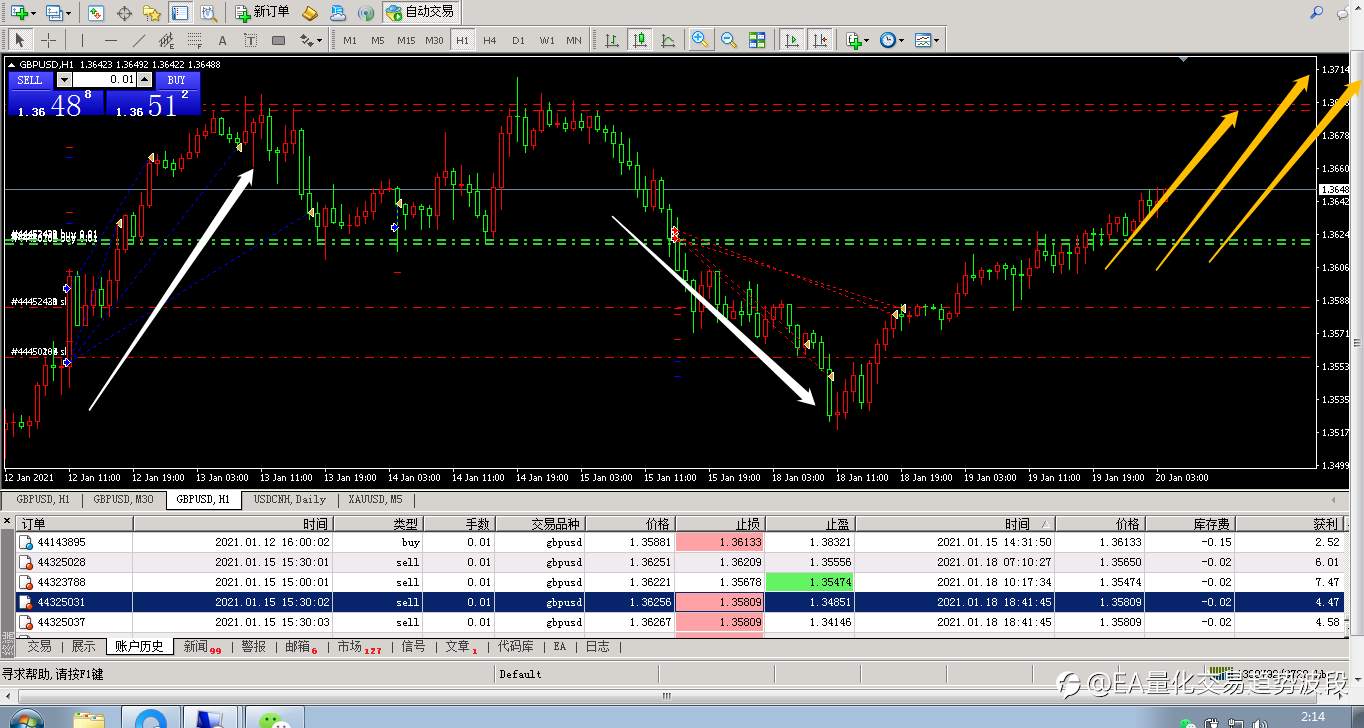Open the Strategy Tester icon
The height and width of the screenshot is (728, 1364).
pyautogui.click(x=208, y=13)
